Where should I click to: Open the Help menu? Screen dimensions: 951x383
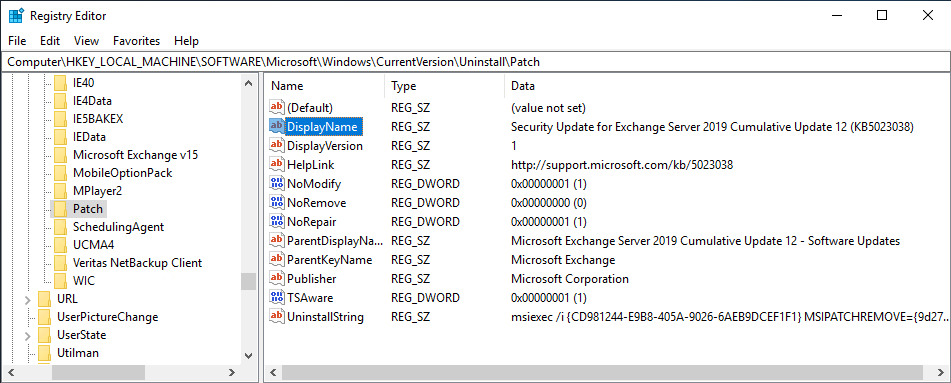186,41
